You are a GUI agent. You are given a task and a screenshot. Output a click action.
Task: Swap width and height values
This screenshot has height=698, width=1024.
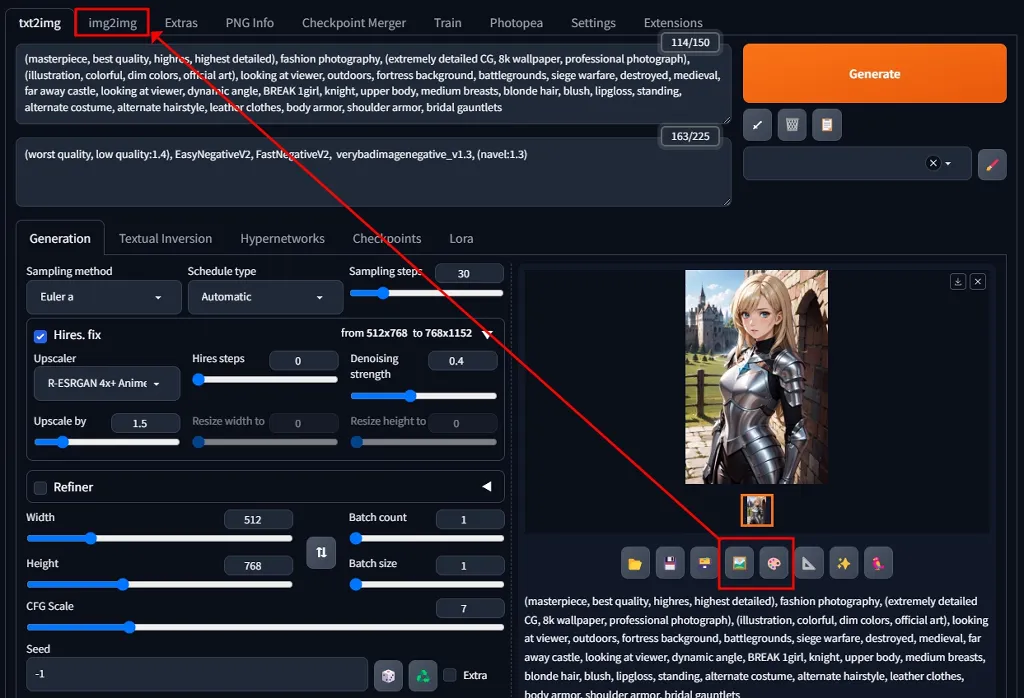[x=321, y=552]
